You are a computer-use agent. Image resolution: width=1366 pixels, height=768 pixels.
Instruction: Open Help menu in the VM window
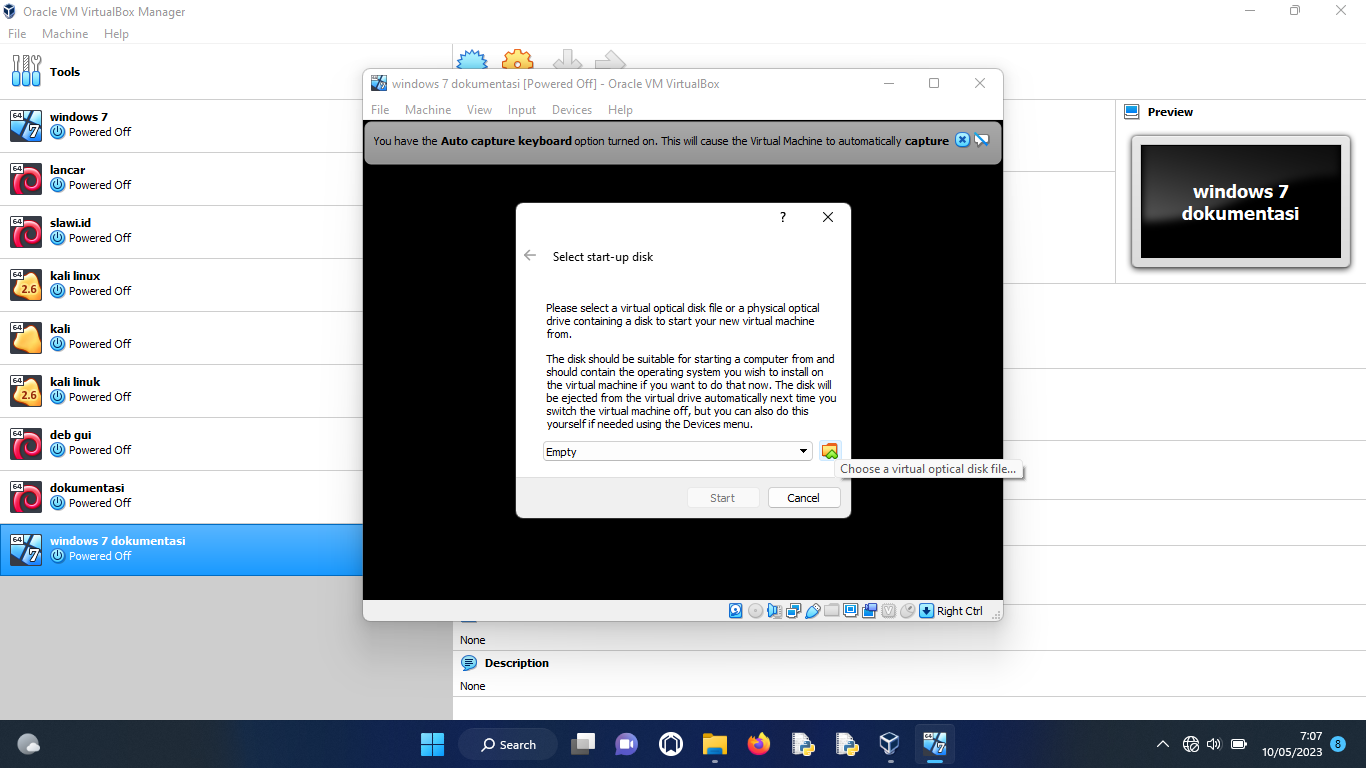point(620,110)
